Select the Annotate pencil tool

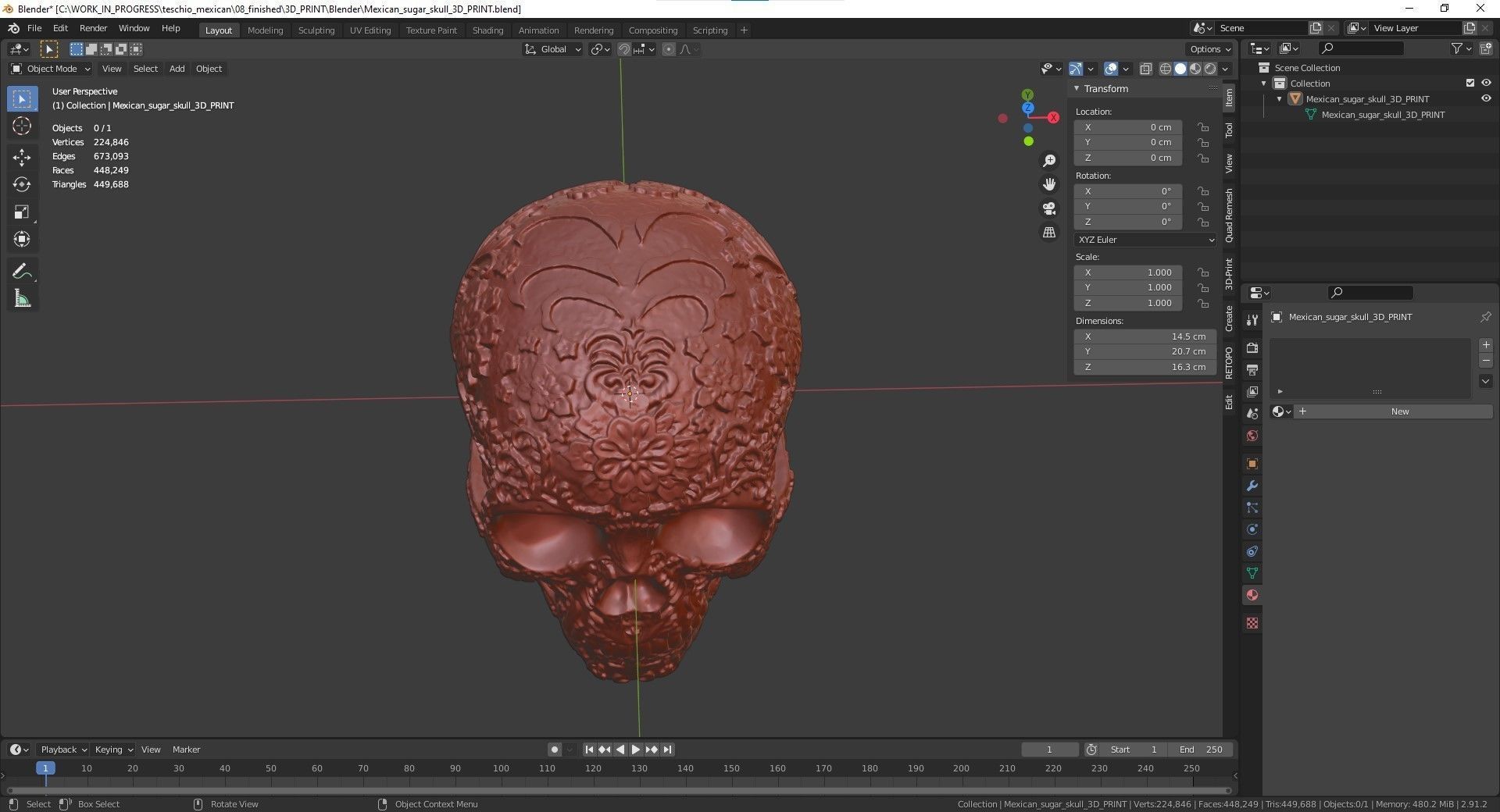click(22, 272)
